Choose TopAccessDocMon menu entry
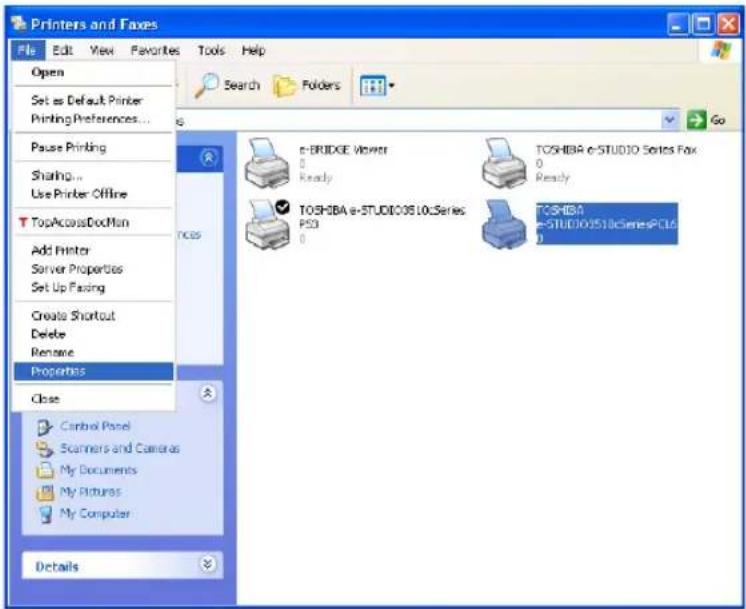The width and height of the screenshot is (746, 609). [x=94, y=222]
